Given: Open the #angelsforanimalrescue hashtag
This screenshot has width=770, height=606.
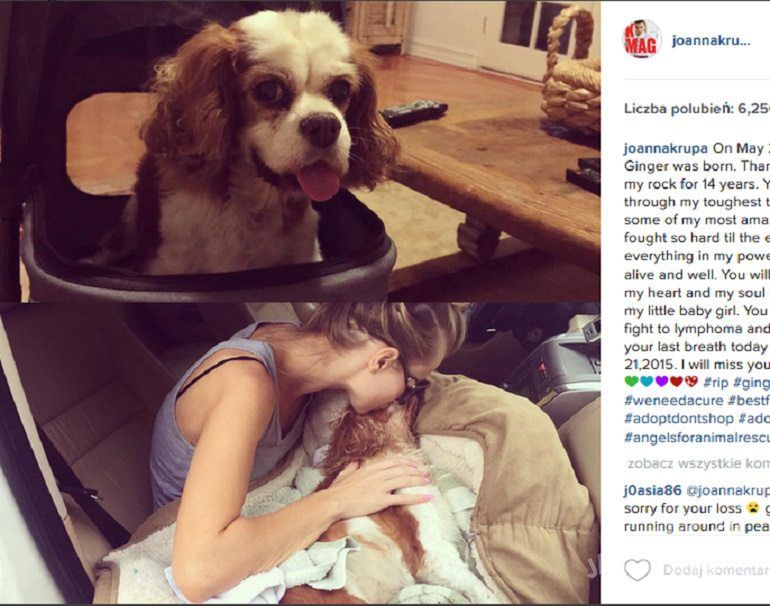Looking at the screenshot, I should 697,437.
